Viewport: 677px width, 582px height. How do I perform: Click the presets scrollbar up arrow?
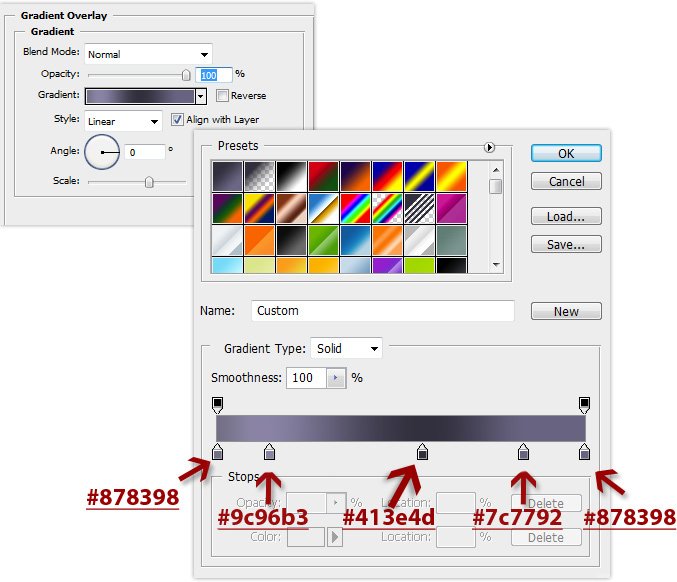coord(496,170)
